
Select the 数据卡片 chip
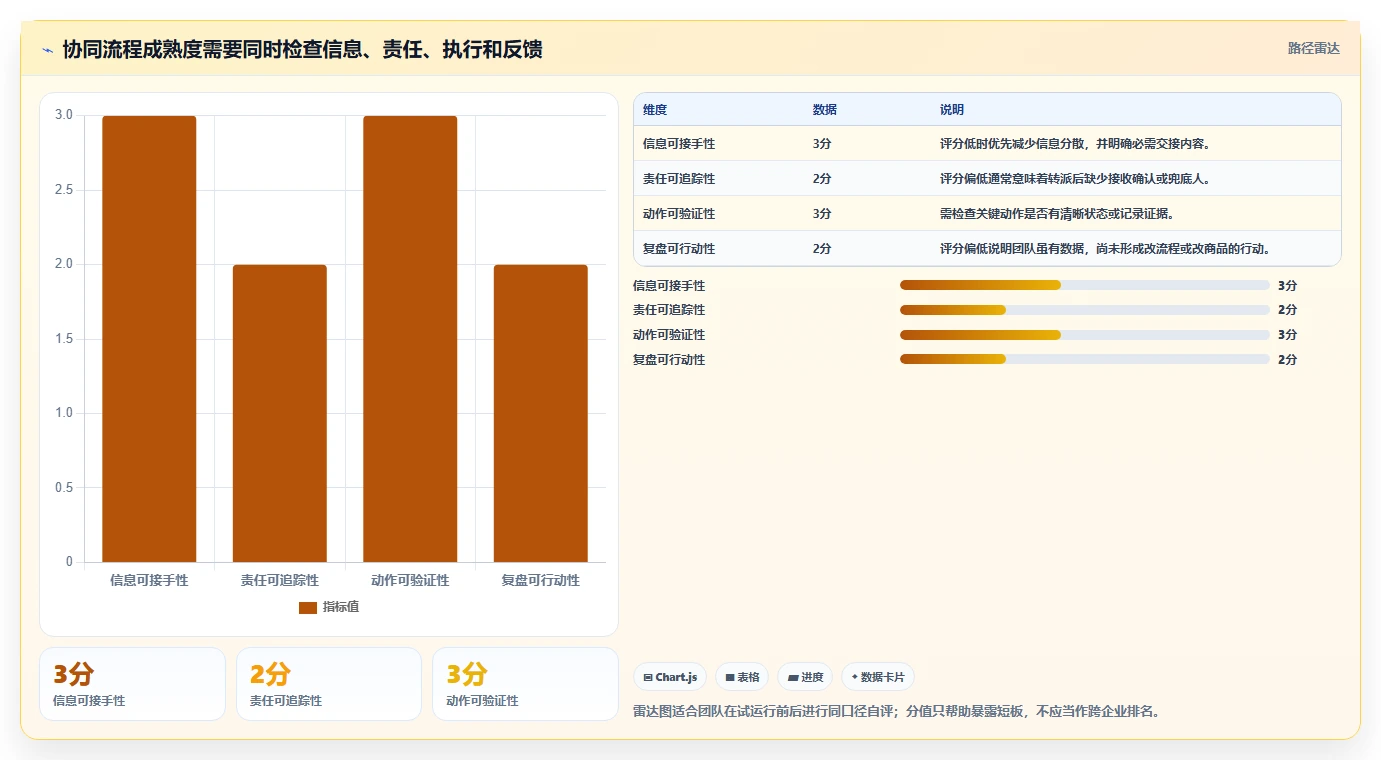coord(878,677)
